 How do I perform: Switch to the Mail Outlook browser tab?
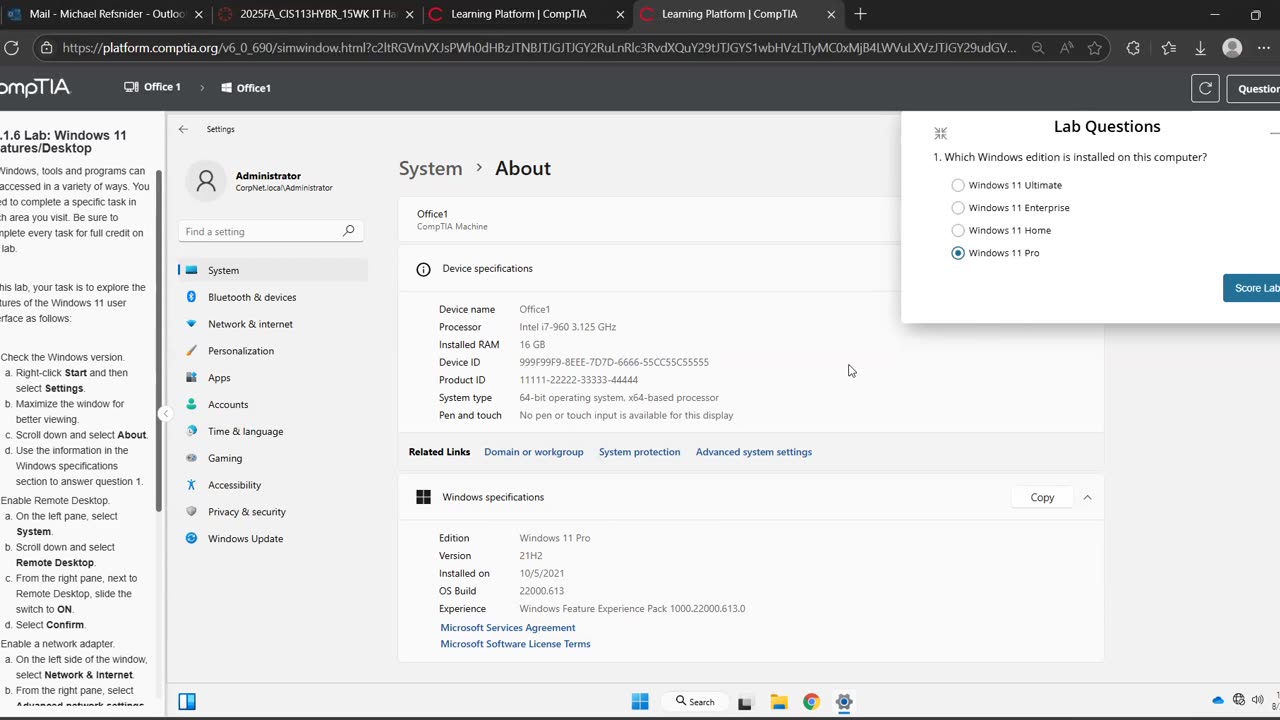[105, 14]
